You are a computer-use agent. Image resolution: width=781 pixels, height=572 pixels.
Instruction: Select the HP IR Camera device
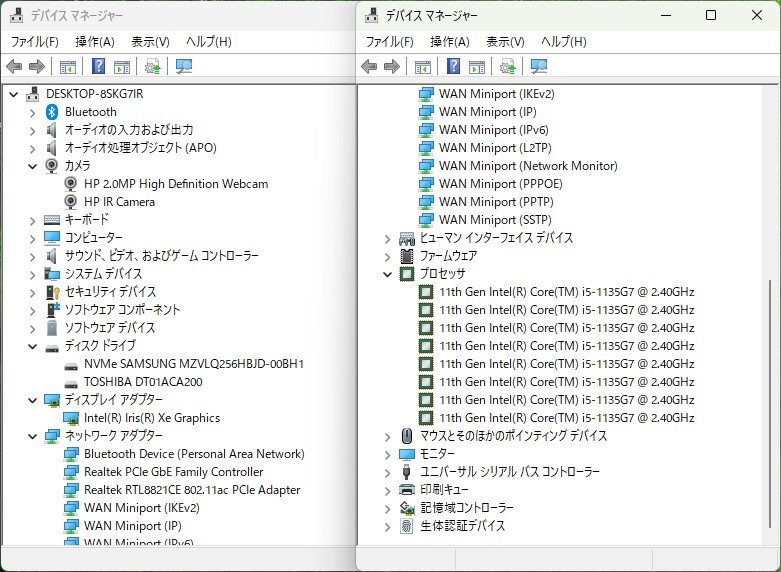click(119, 202)
